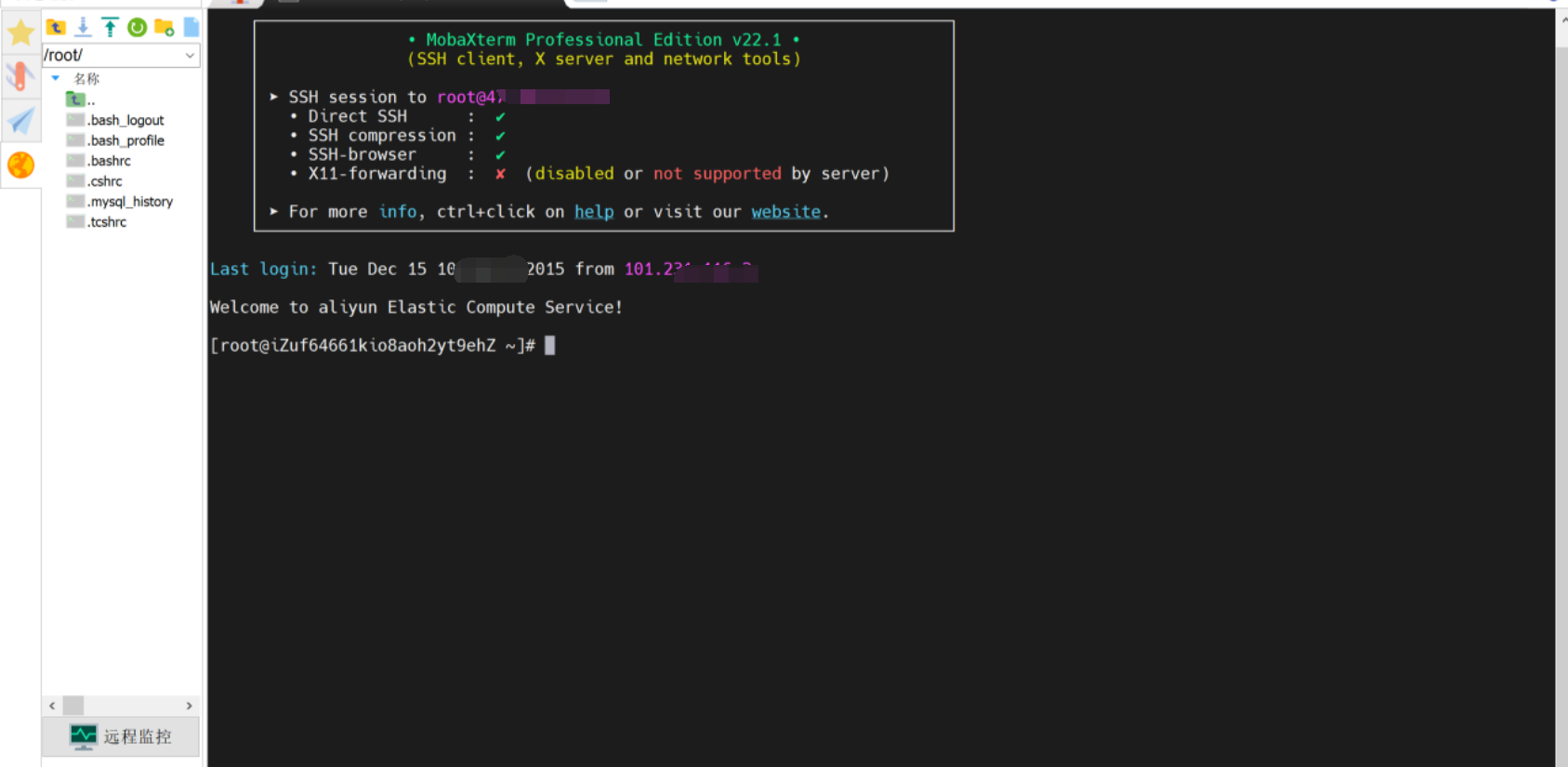Refresh the SFTP folder listing
The width and height of the screenshot is (1568, 767).
click(137, 27)
